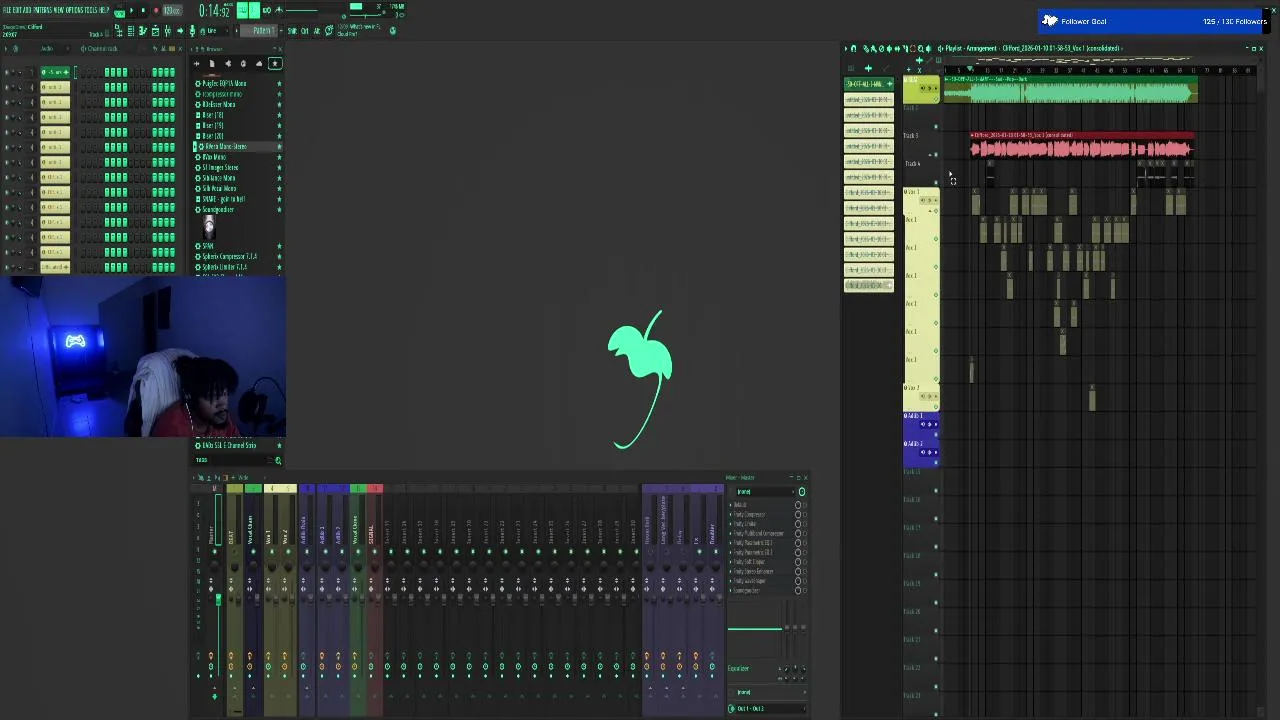Click the graph editor icon in Channel rack

tap(163, 48)
